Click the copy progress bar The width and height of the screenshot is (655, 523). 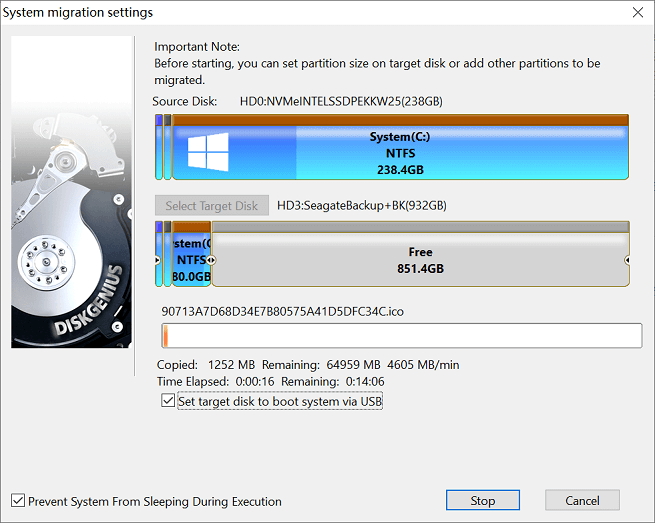[400, 335]
